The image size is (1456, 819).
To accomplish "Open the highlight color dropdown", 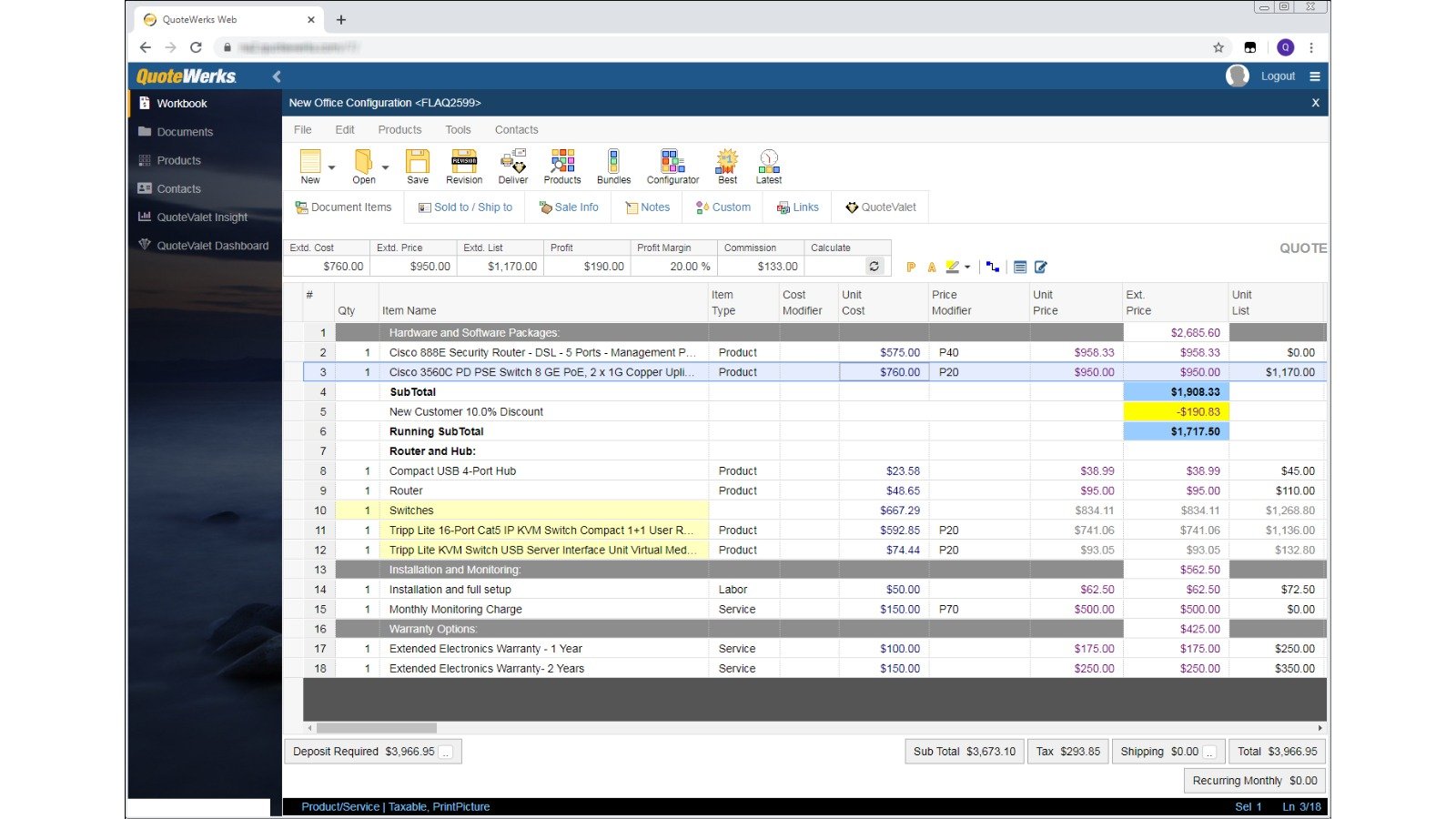I will coord(966,267).
